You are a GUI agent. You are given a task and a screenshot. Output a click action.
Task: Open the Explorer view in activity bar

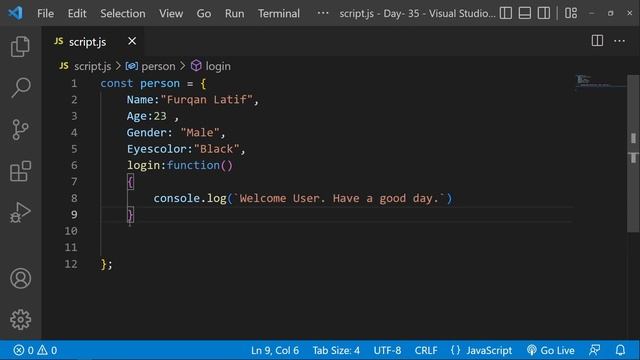[20, 46]
